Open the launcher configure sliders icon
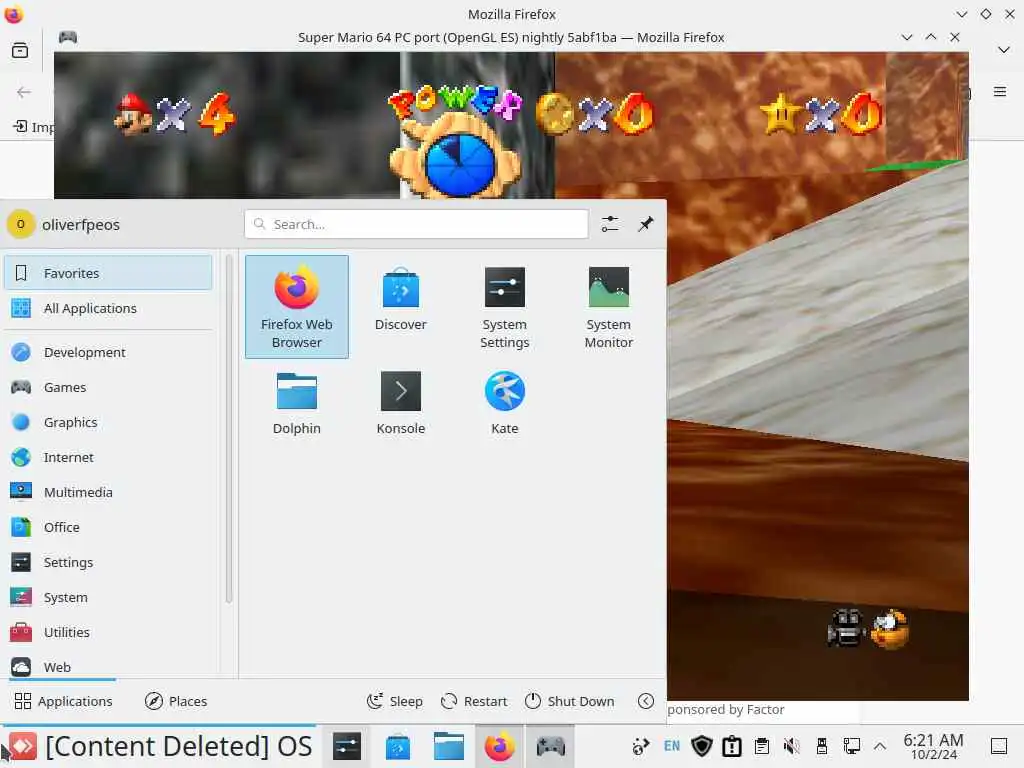This screenshot has width=1024, height=768. pyautogui.click(x=610, y=224)
